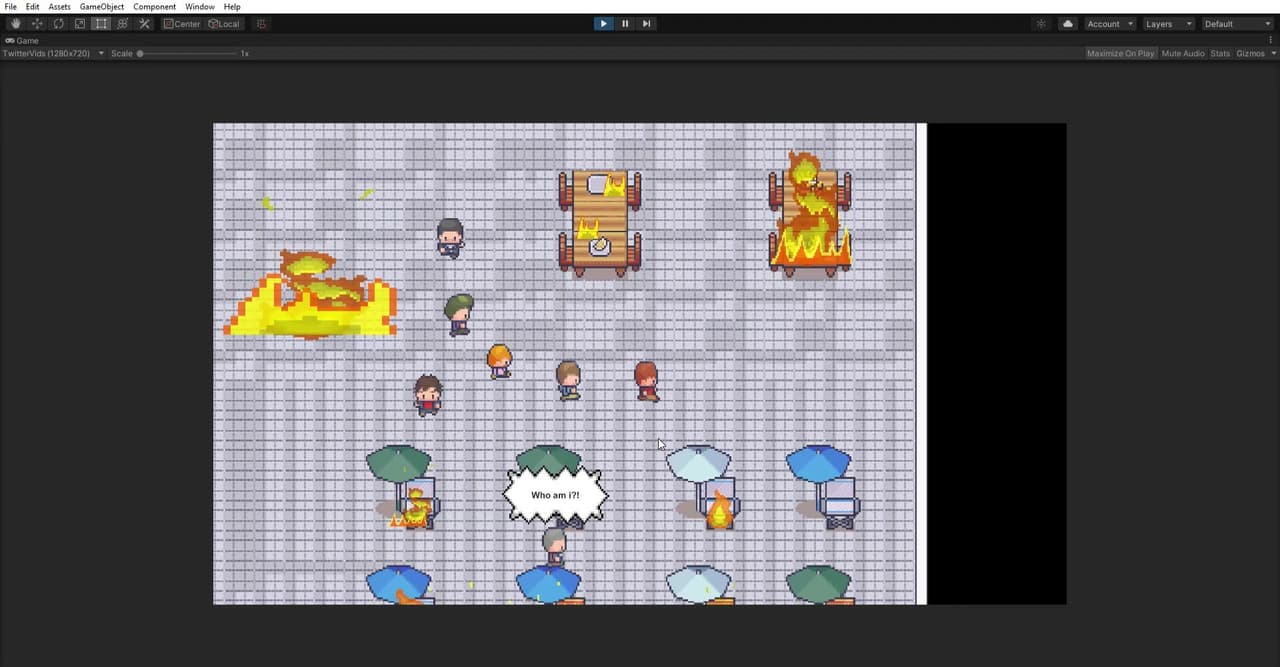
Task: Click the Step frame button
Action: tap(646, 23)
